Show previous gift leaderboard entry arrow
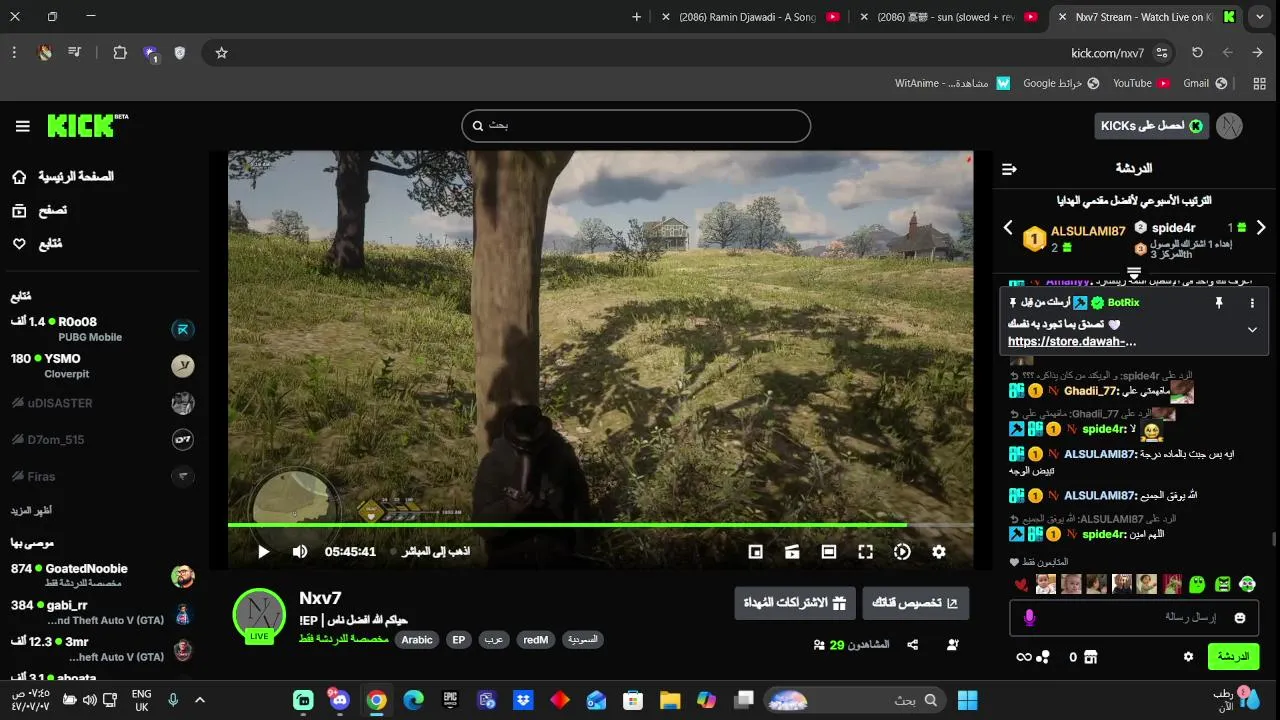 click(x=1008, y=228)
